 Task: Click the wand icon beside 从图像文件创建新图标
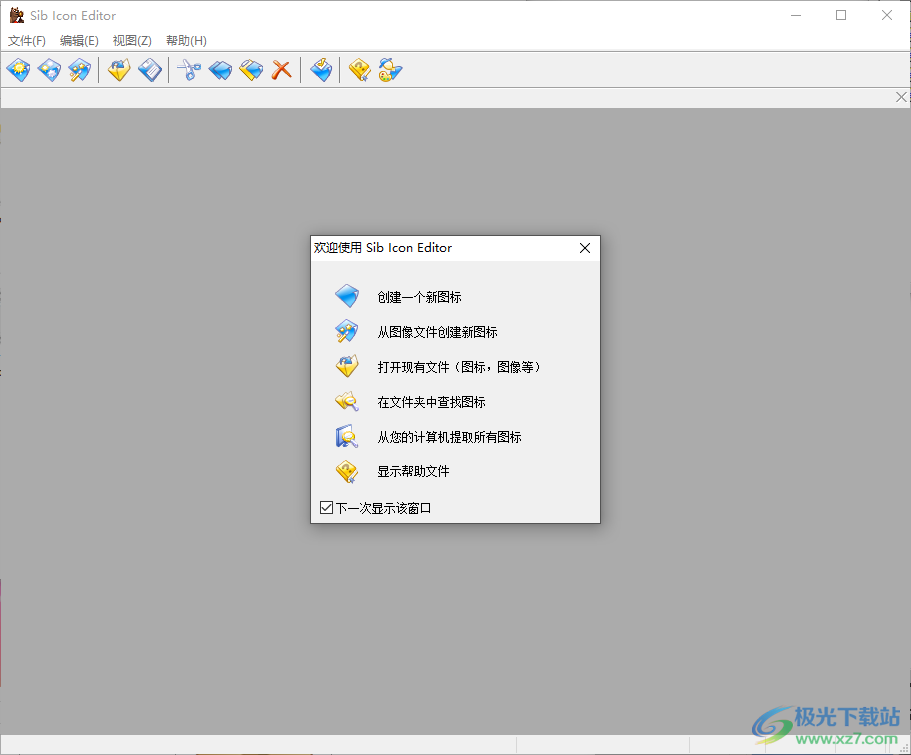click(347, 331)
